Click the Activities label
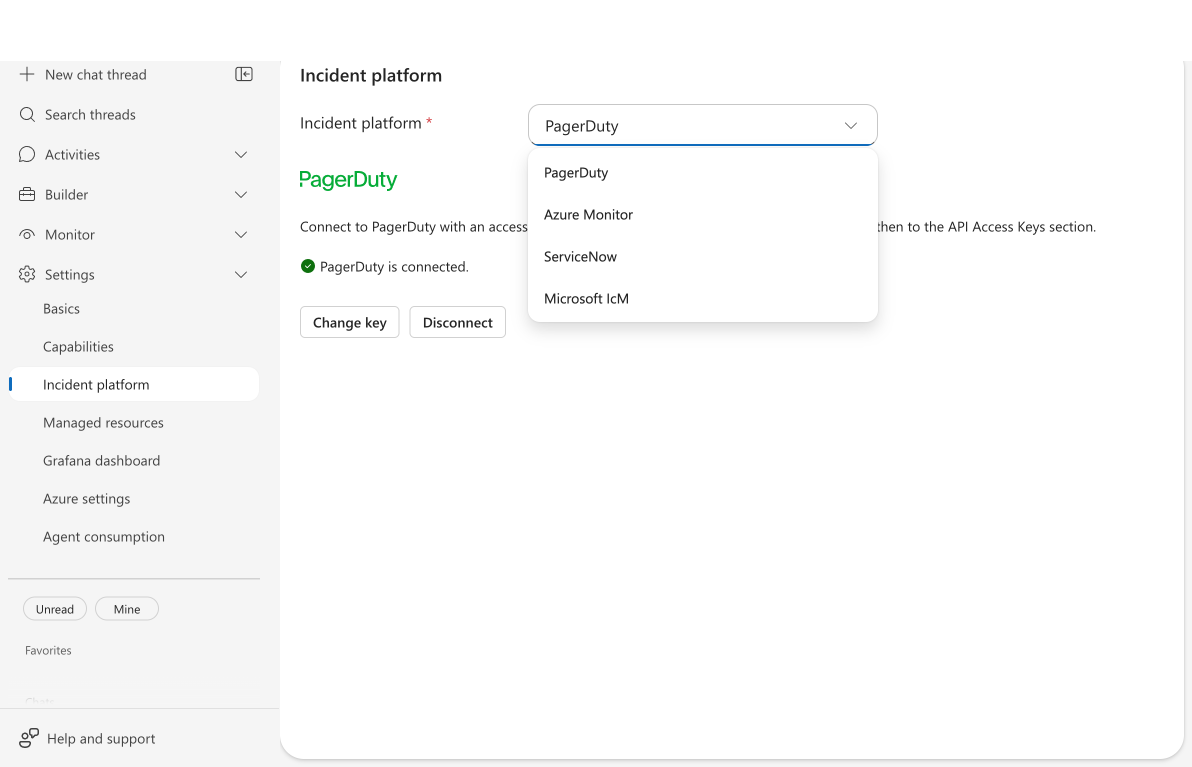 (72, 154)
